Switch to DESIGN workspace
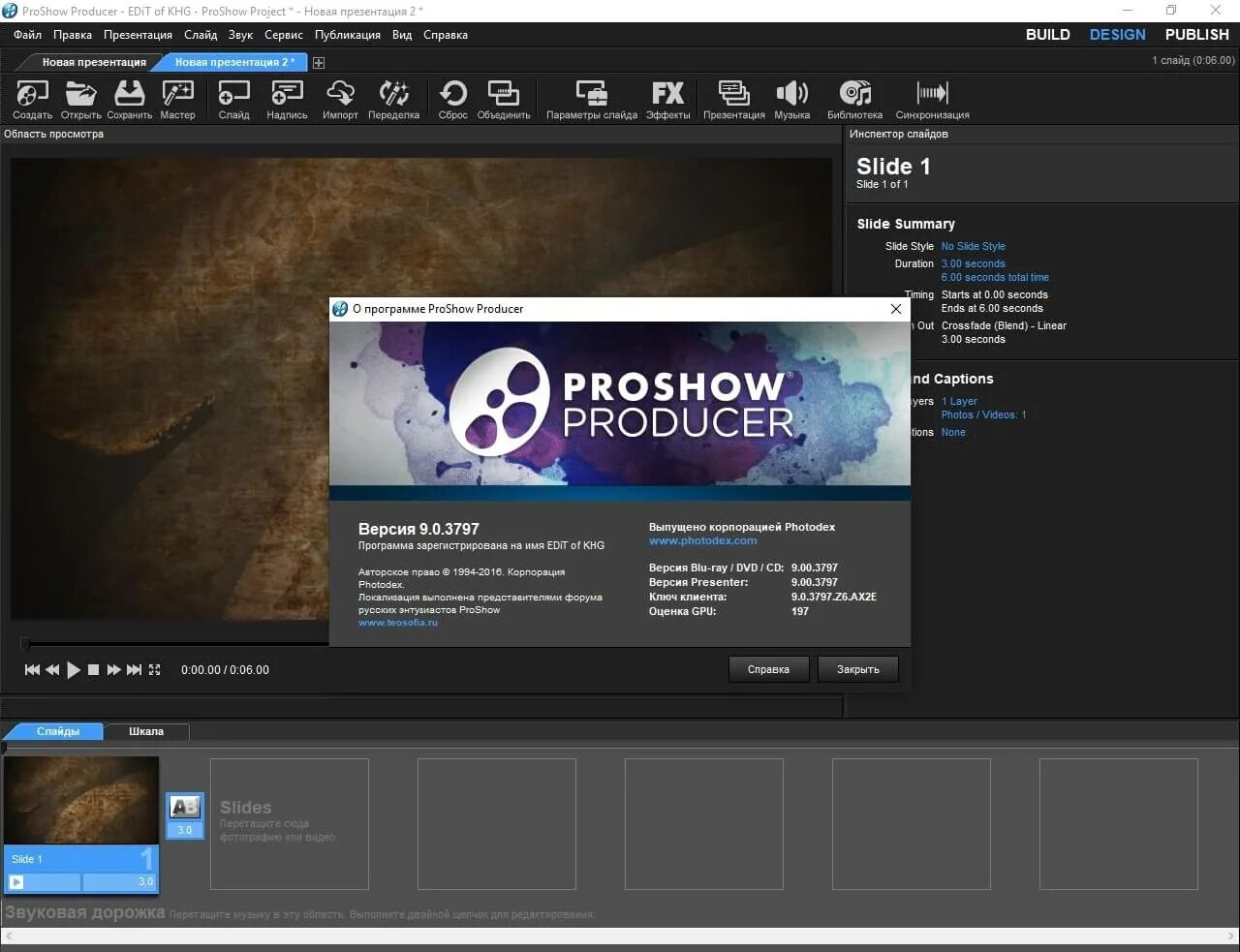The image size is (1240, 952). [1117, 35]
